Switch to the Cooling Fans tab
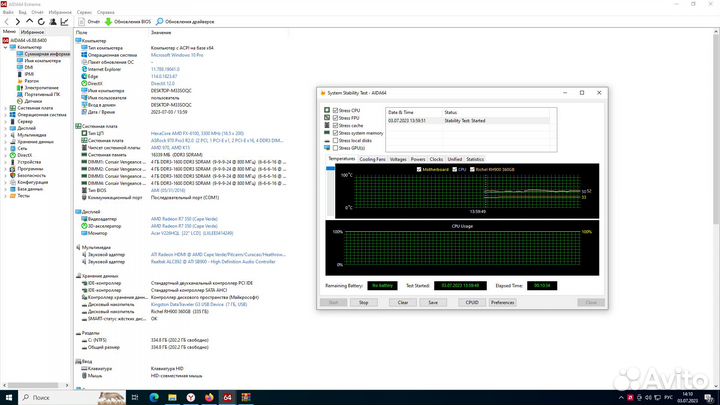 point(372,159)
